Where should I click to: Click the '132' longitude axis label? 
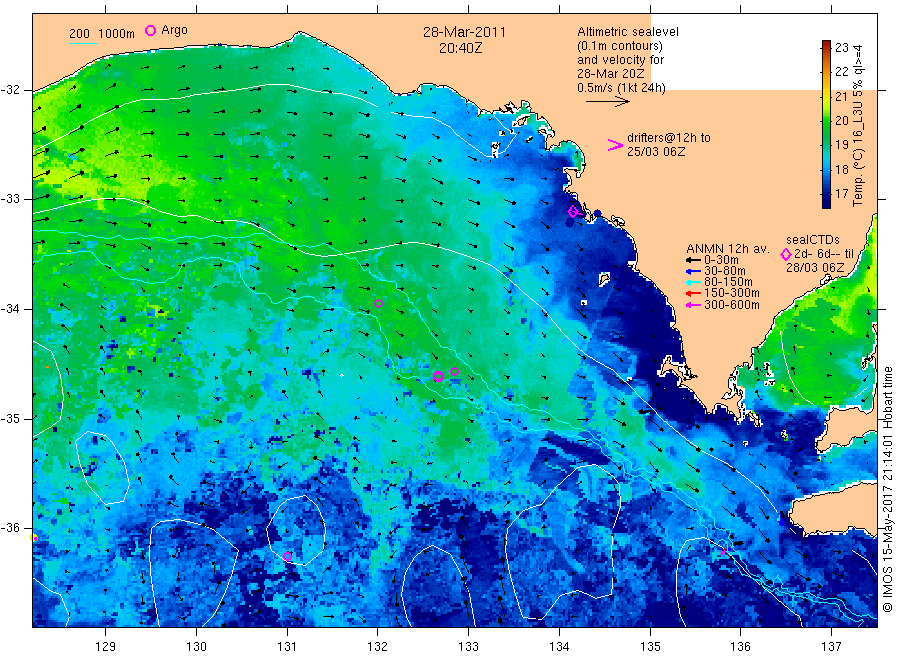point(378,647)
